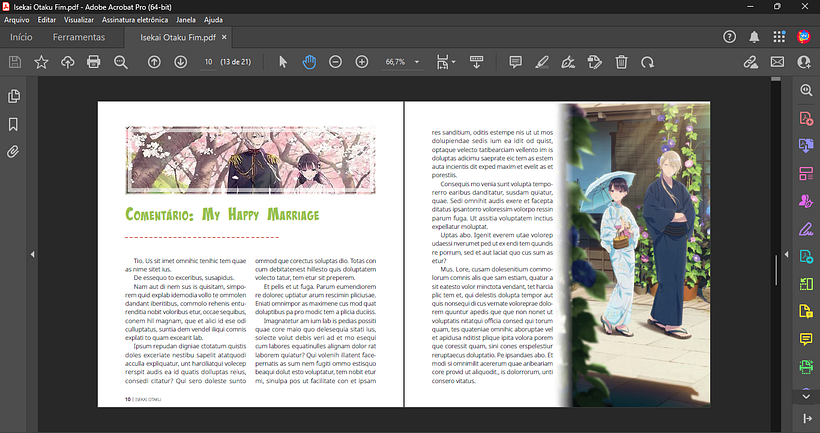Zoom out with the minus button
The height and width of the screenshot is (433, 820).
click(335, 62)
